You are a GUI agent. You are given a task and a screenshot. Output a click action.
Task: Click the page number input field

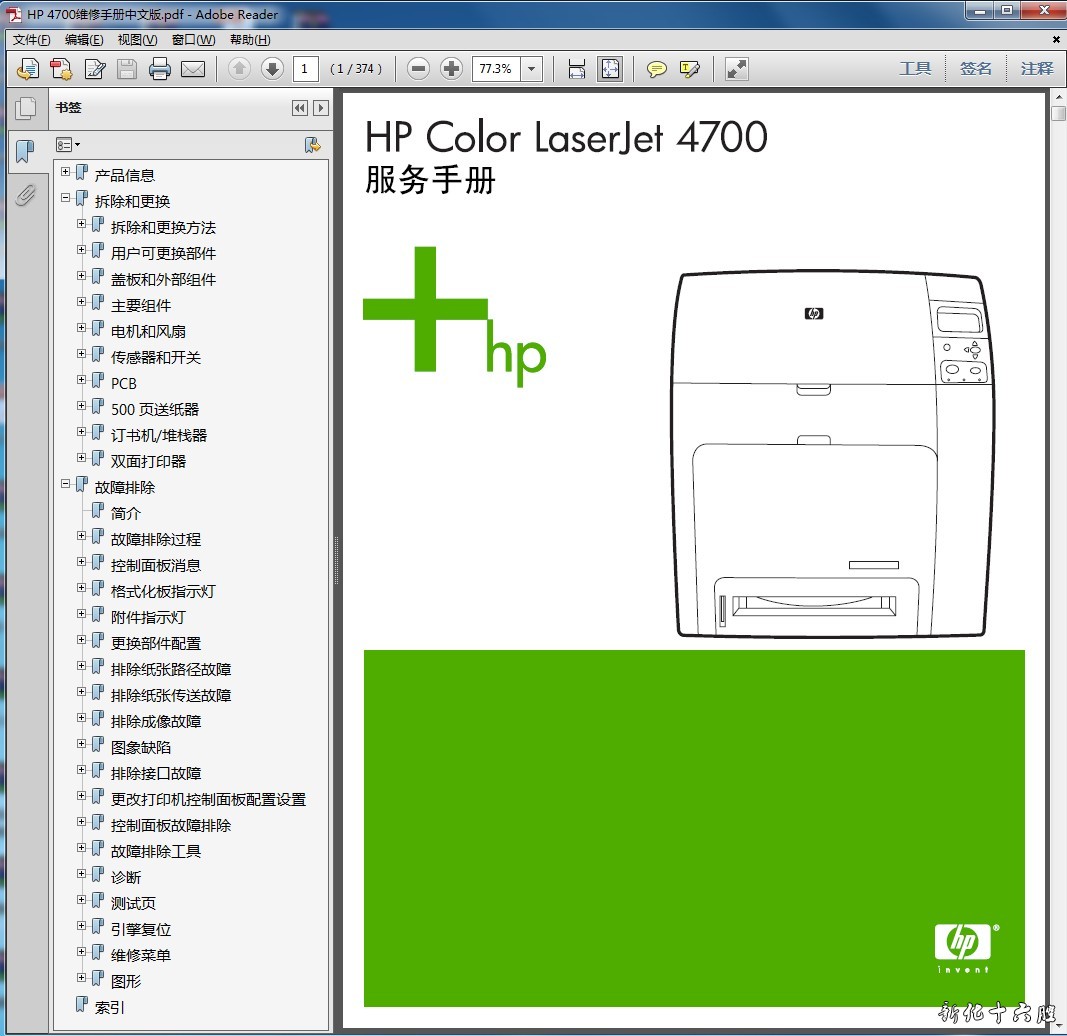[306, 69]
